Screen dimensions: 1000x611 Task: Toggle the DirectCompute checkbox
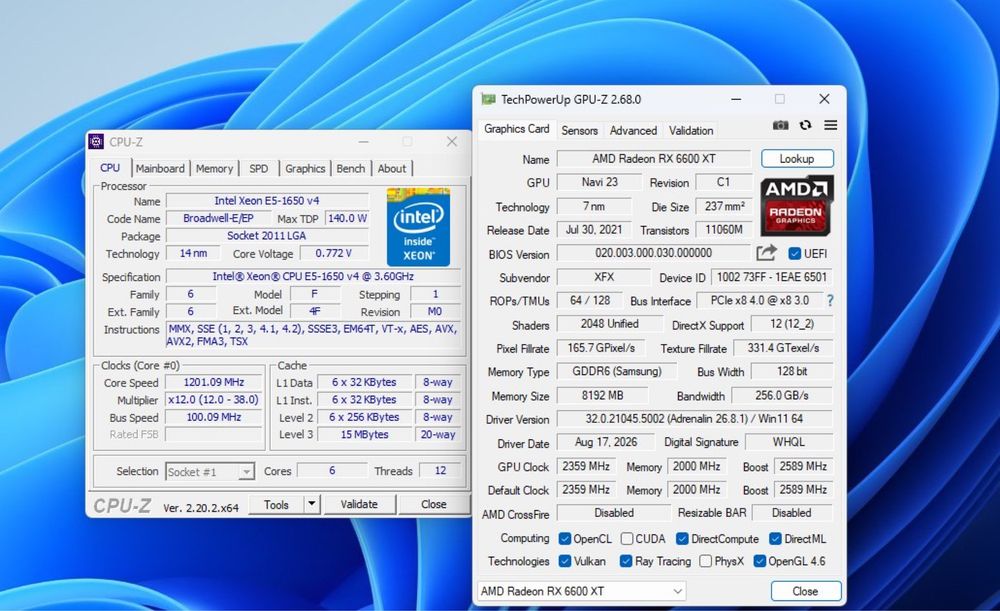point(682,539)
